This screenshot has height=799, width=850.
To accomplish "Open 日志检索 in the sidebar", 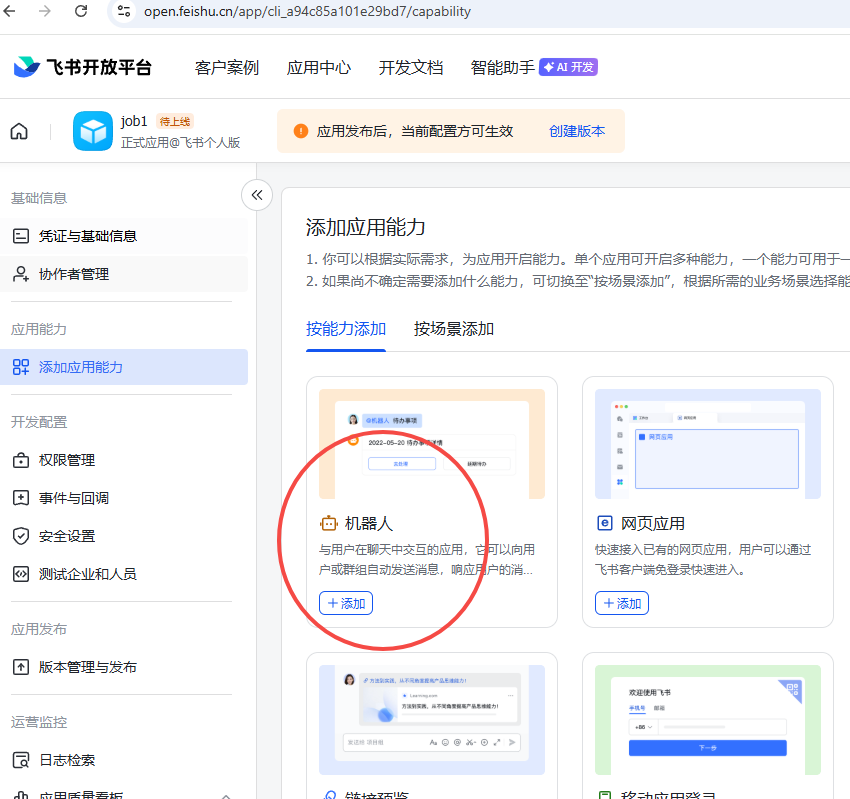I will point(124,760).
